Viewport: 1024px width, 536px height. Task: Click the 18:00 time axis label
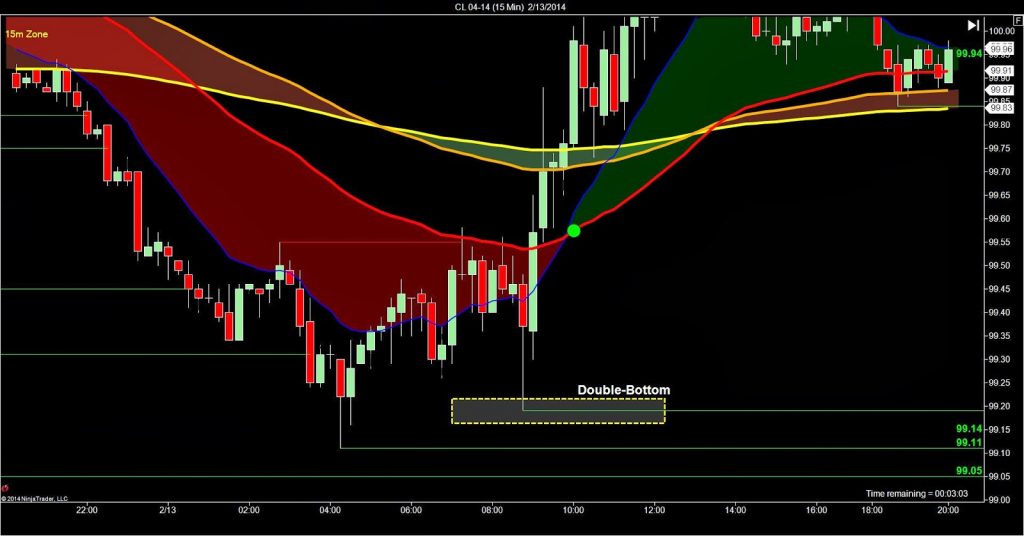click(x=871, y=510)
